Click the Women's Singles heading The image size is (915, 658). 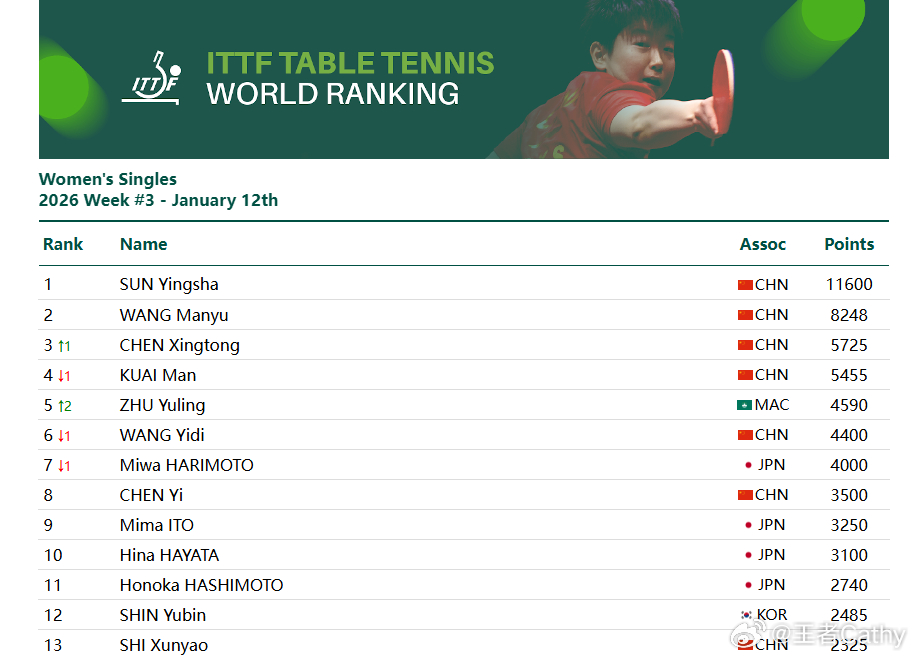tap(108, 179)
